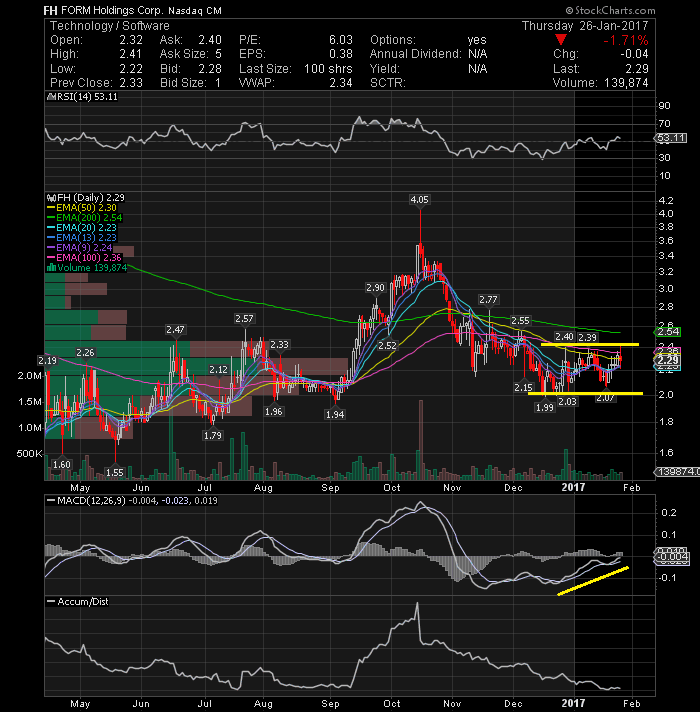This screenshot has height=712, width=700.
Task: Click the blue EMA(13) 2.23 legend entry
Action: pyautogui.click(x=82, y=237)
